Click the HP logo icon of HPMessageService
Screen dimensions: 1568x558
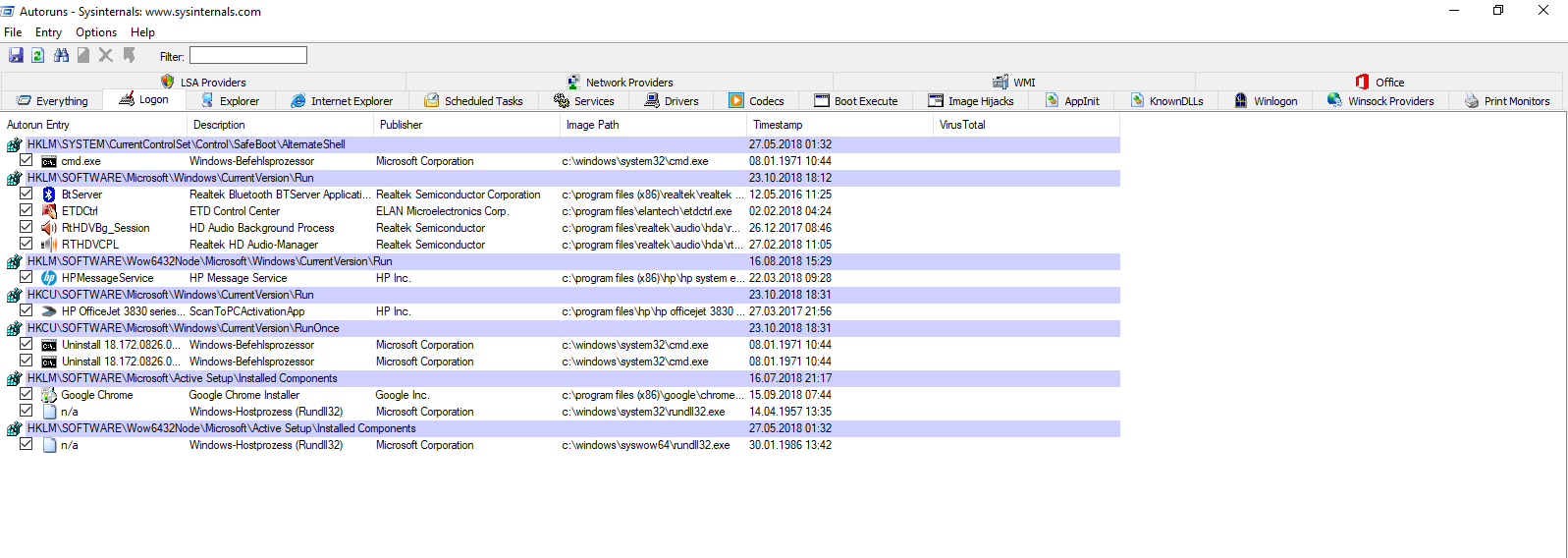pos(49,278)
